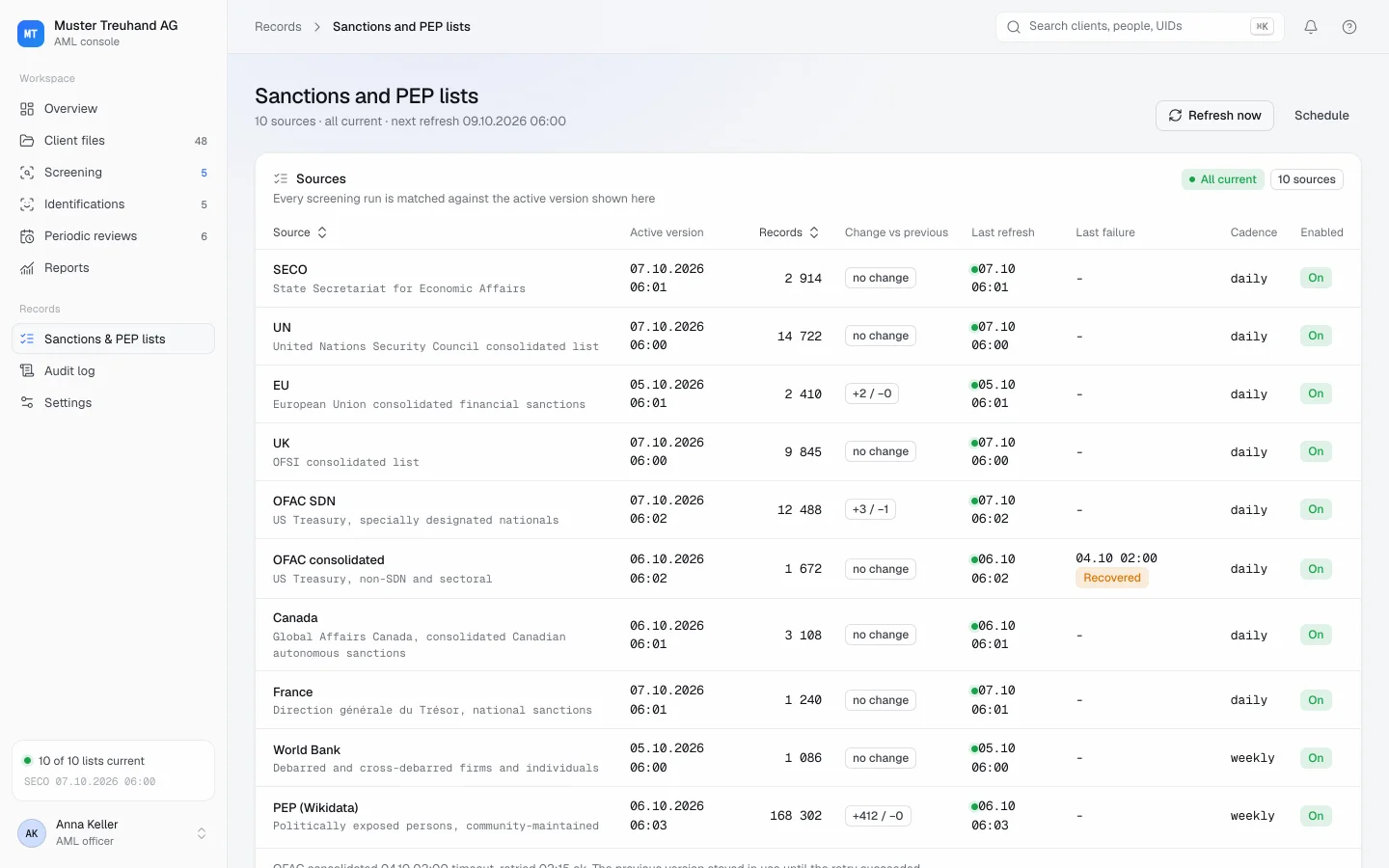Click the Settings sliders icon
The height and width of the screenshot is (868, 1389).
(27, 403)
